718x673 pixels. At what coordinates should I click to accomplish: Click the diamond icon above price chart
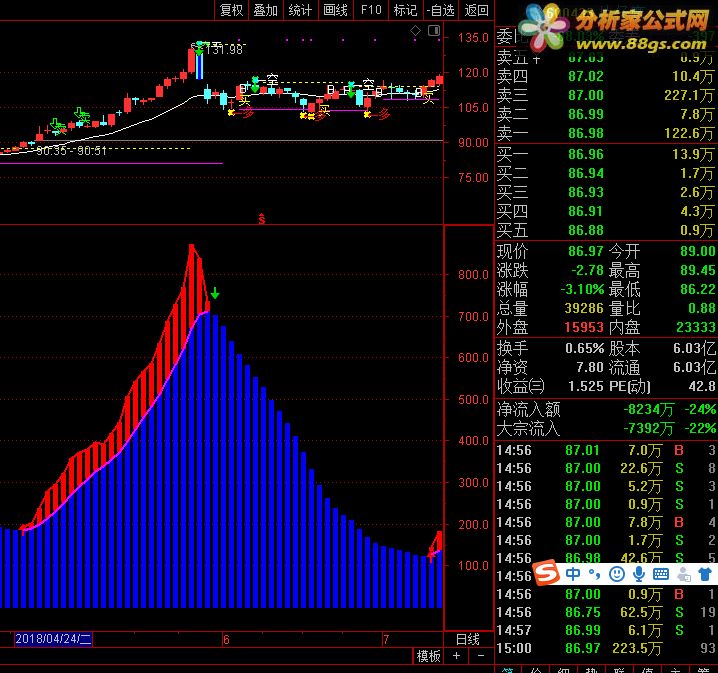(415, 31)
